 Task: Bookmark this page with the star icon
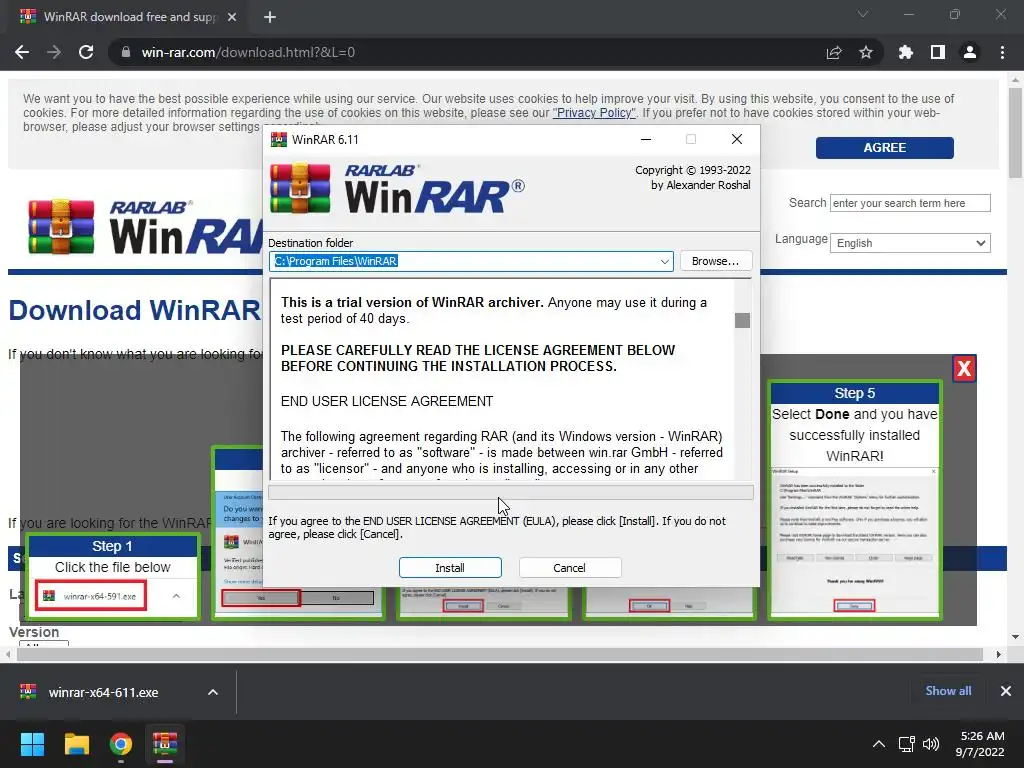(866, 52)
